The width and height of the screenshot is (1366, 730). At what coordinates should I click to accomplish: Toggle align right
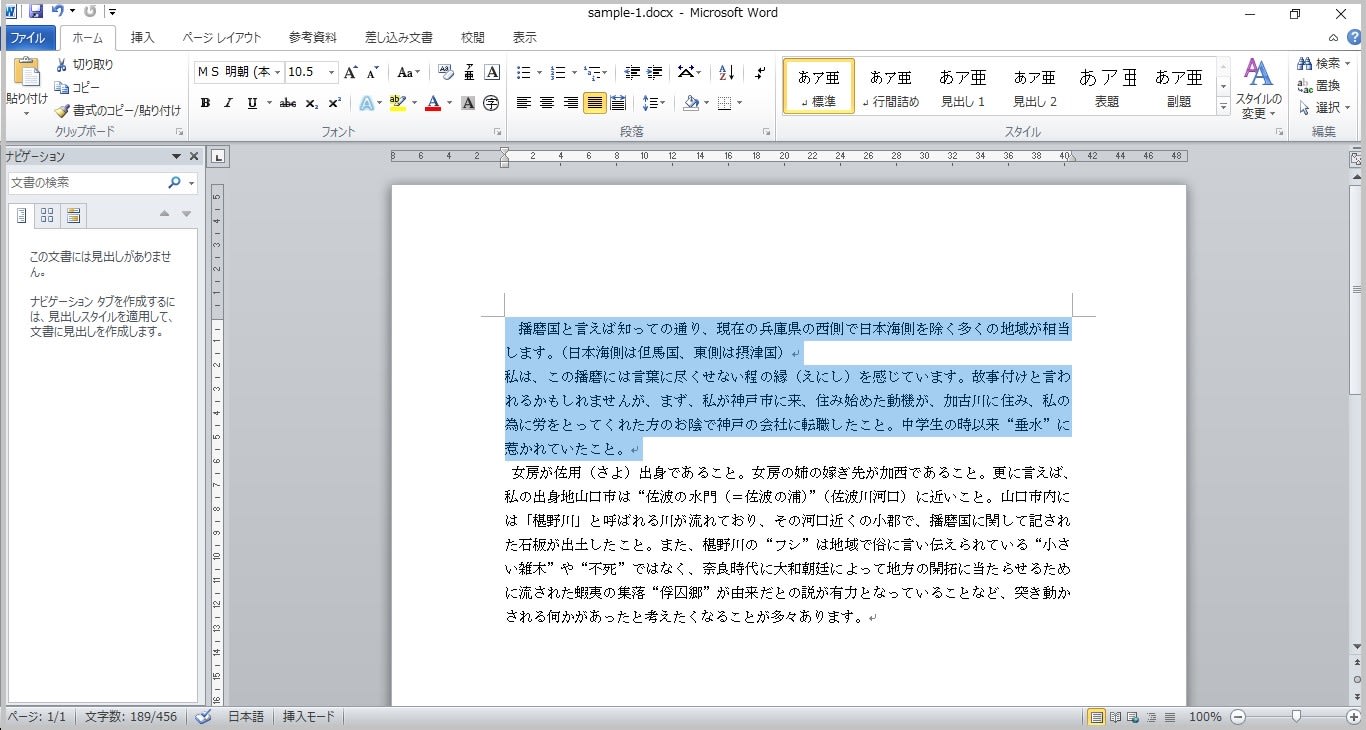pyautogui.click(x=571, y=103)
